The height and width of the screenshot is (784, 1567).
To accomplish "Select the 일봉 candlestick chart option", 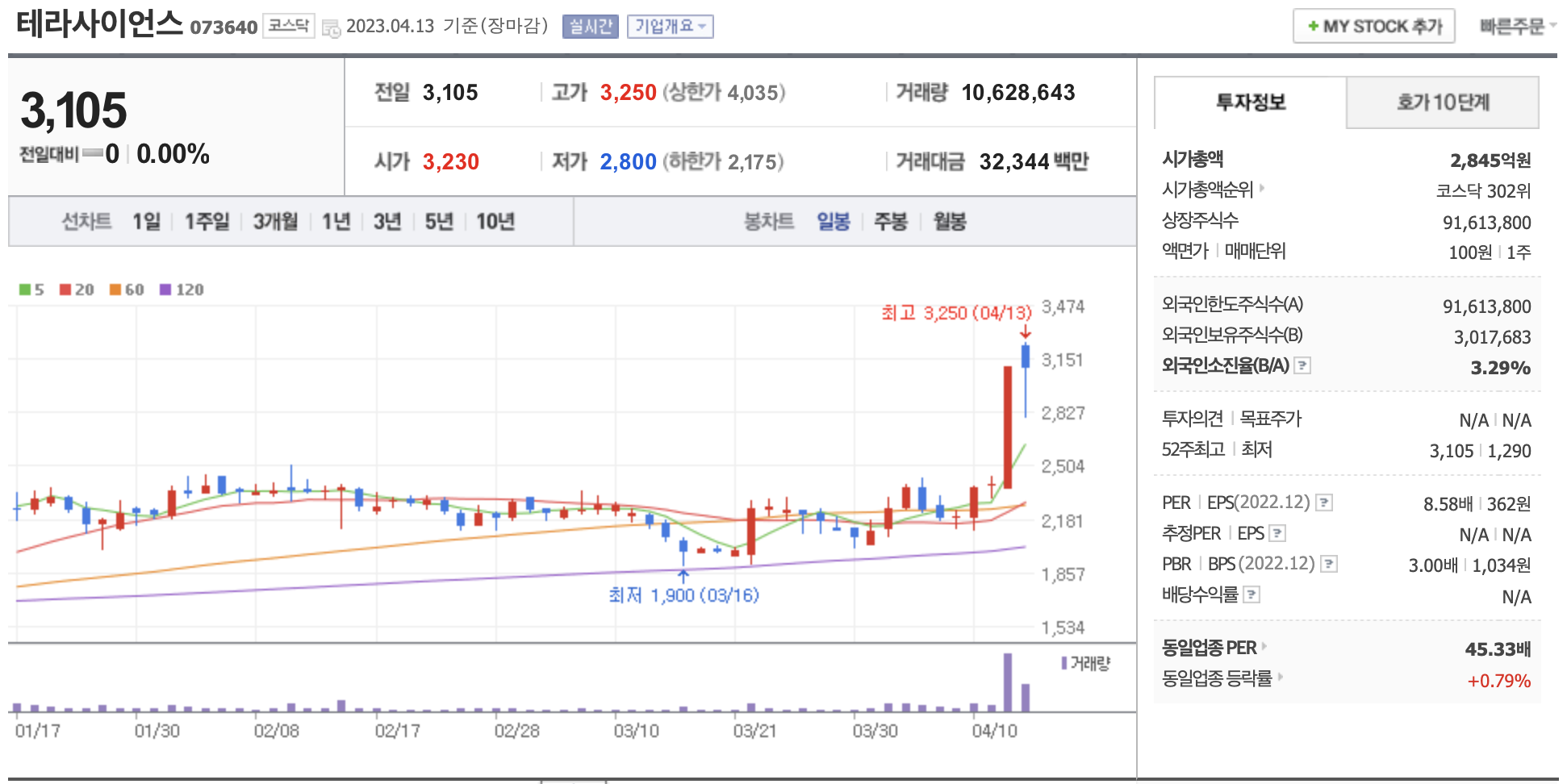I will [x=833, y=221].
